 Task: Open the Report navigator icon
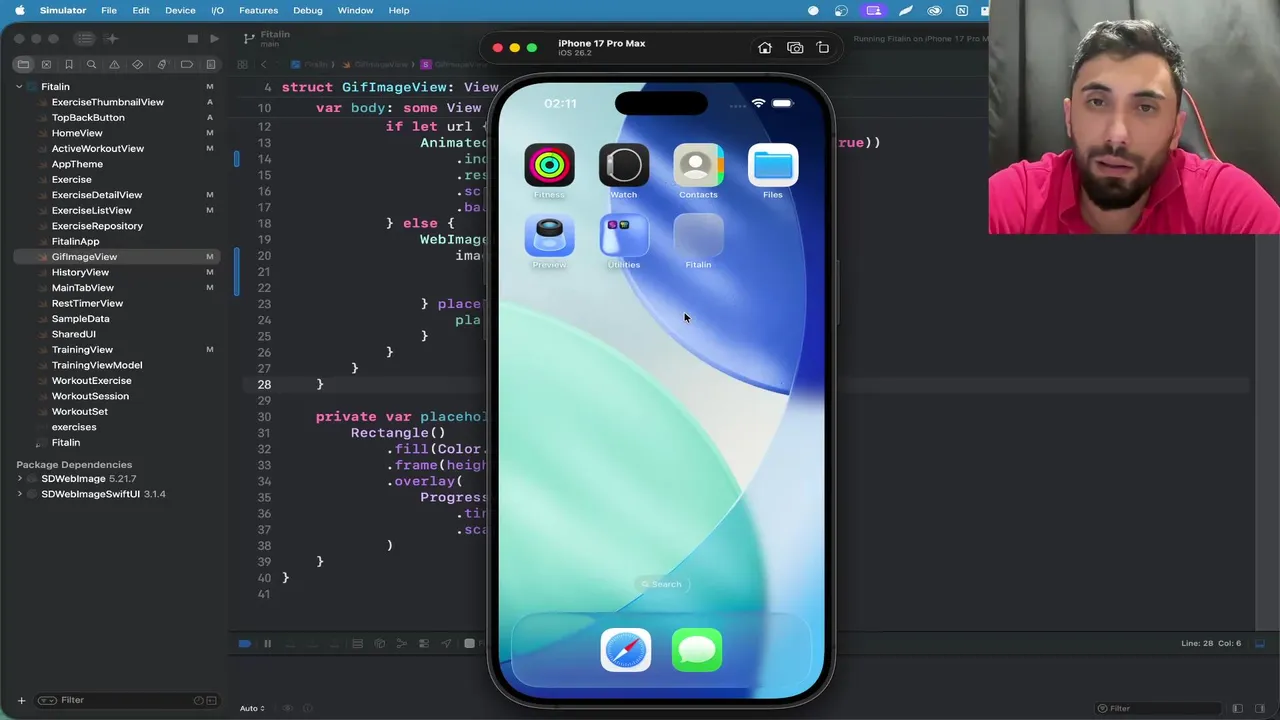point(211,64)
